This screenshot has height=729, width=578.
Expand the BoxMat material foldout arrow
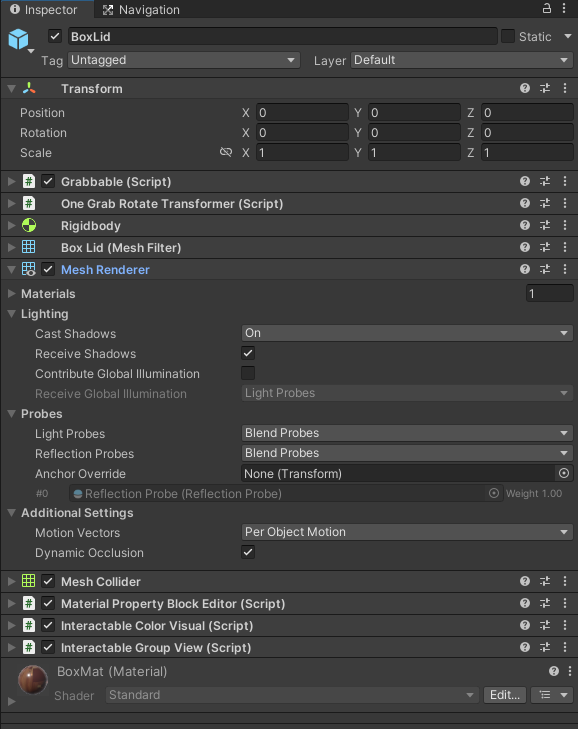12,701
